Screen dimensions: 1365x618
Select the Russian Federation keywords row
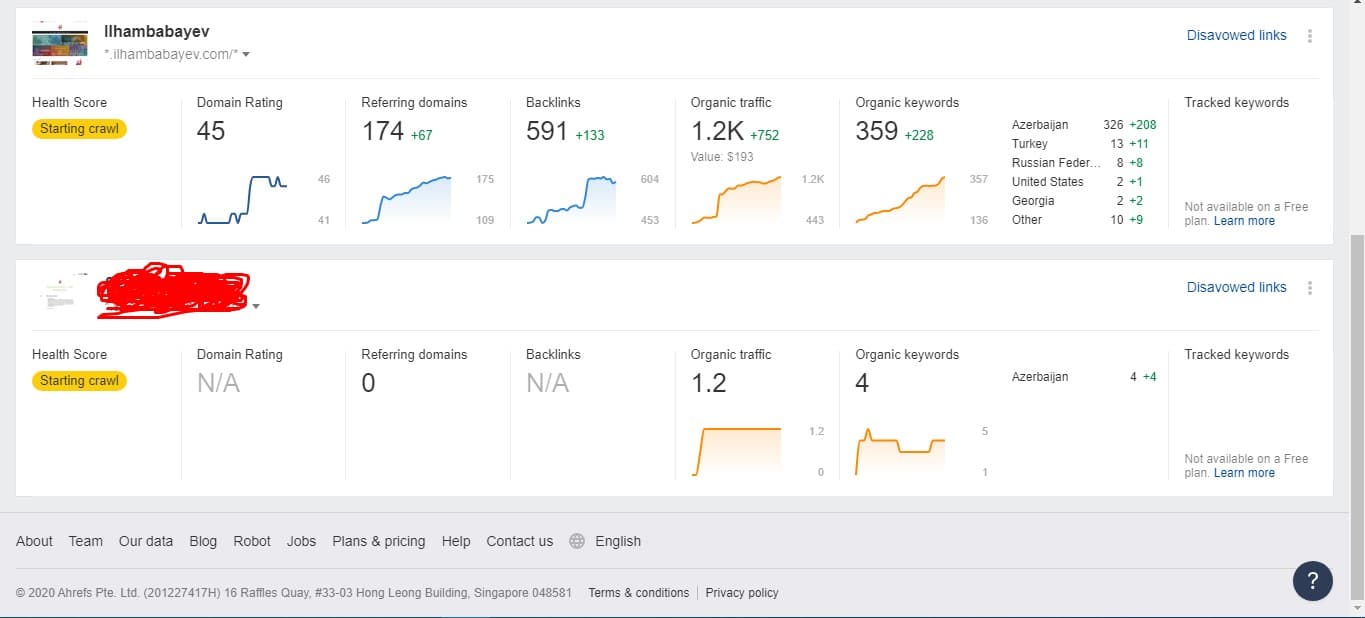pos(1084,163)
